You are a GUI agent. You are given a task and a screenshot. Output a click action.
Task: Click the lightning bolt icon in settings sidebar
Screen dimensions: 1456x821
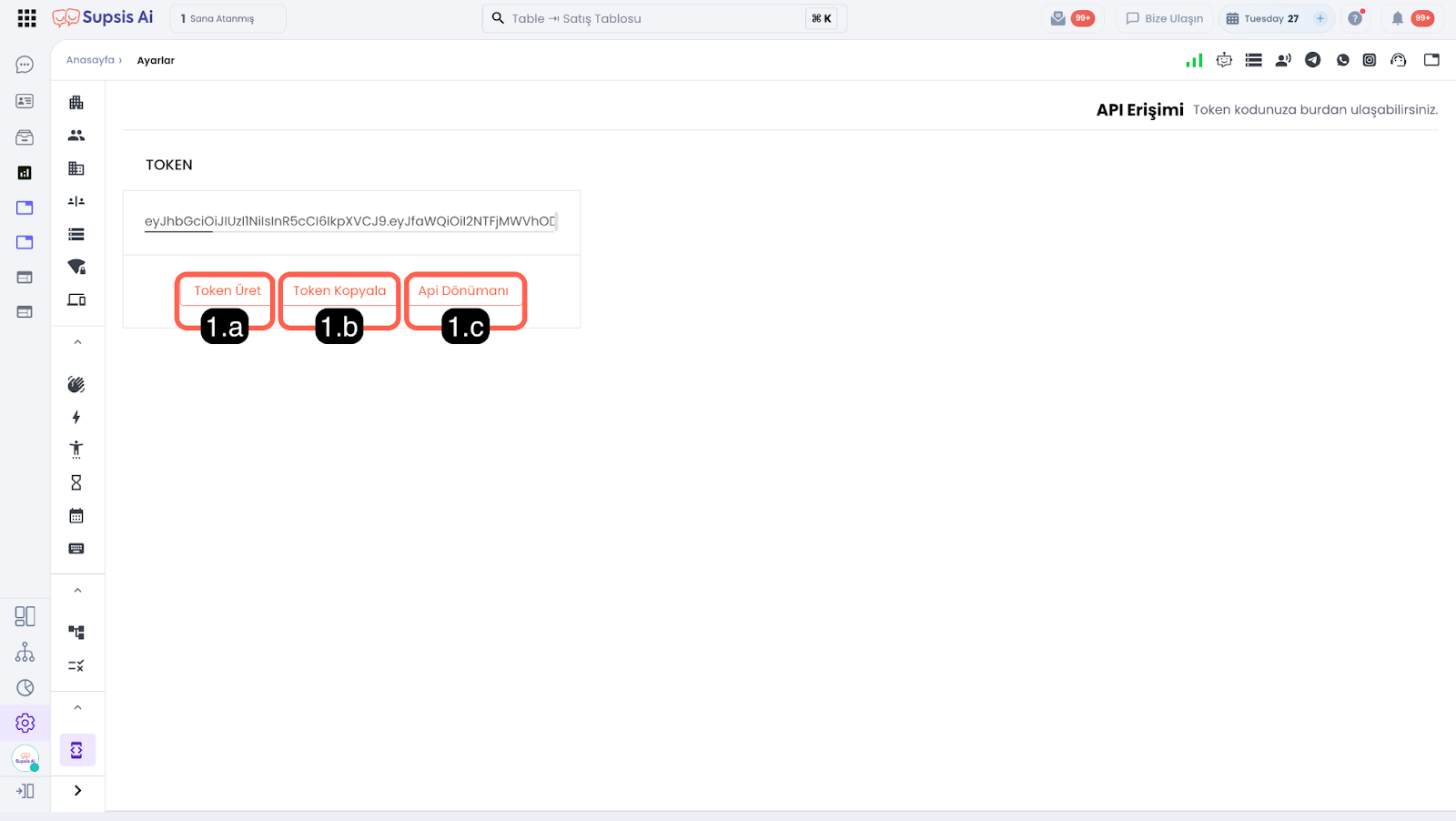pos(76,417)
